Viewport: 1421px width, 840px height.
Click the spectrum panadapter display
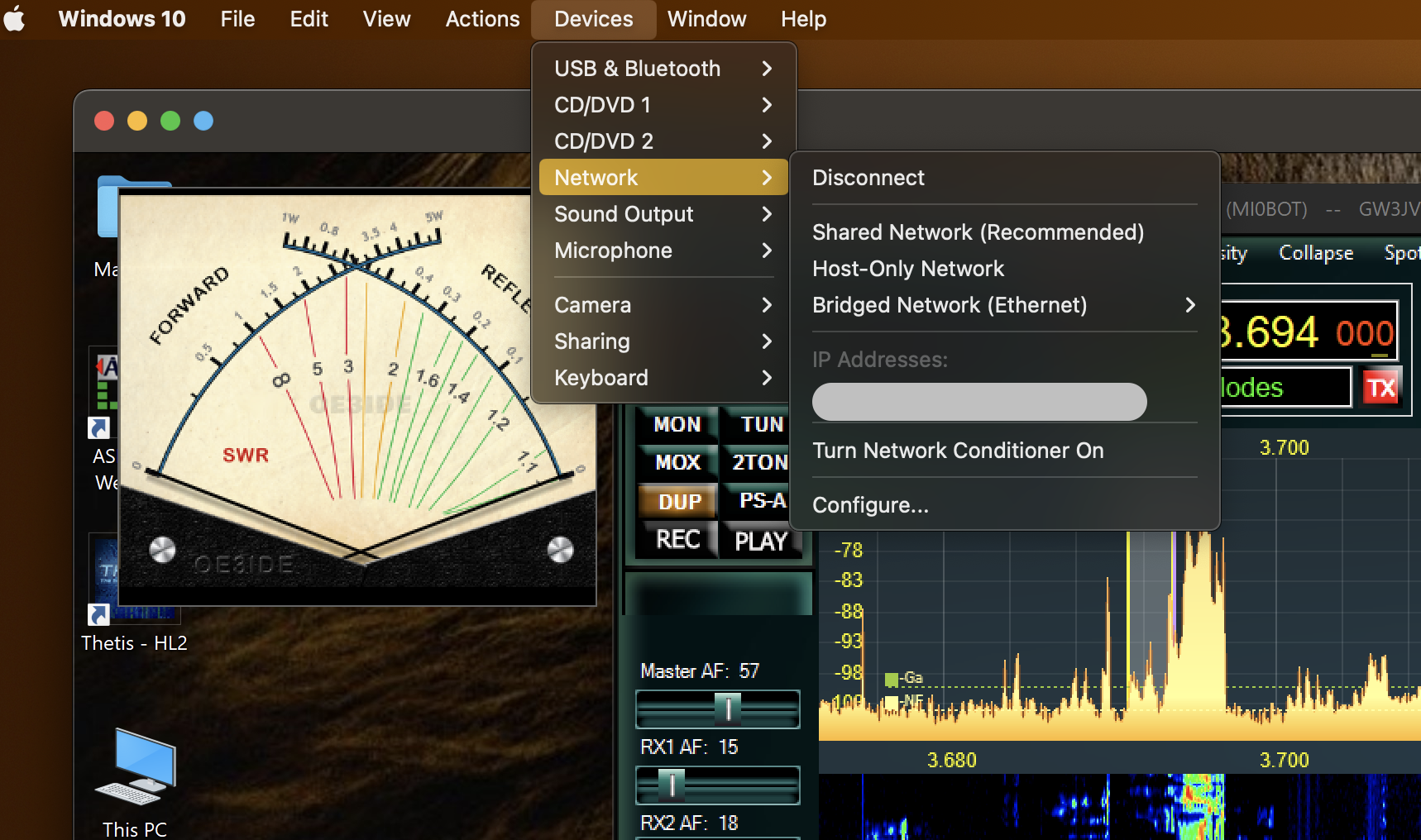(1120, 637)
